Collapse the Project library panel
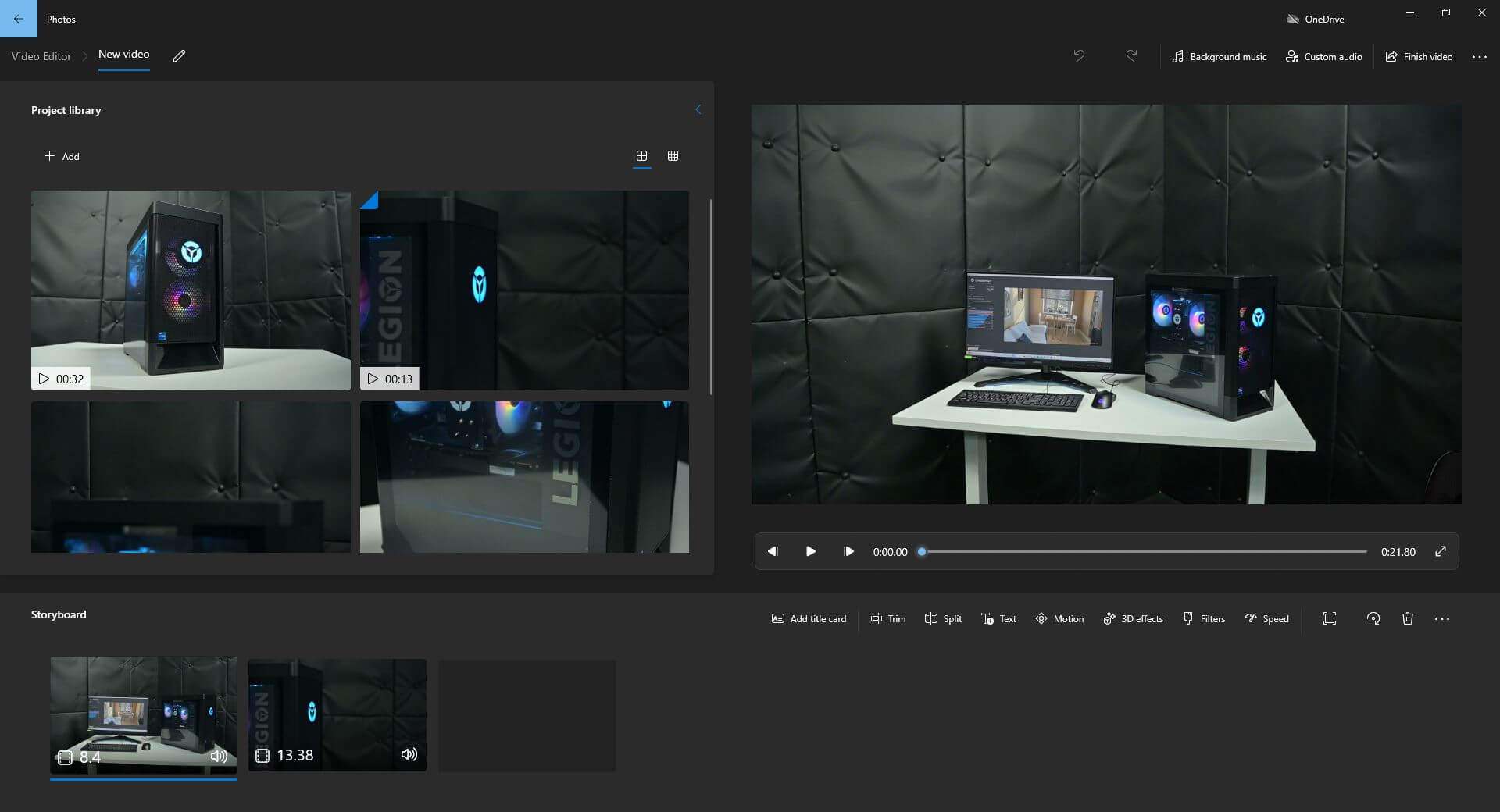The width and height of the screenshot is (1500, 812). pyautogui.click(x=698, y=110)
